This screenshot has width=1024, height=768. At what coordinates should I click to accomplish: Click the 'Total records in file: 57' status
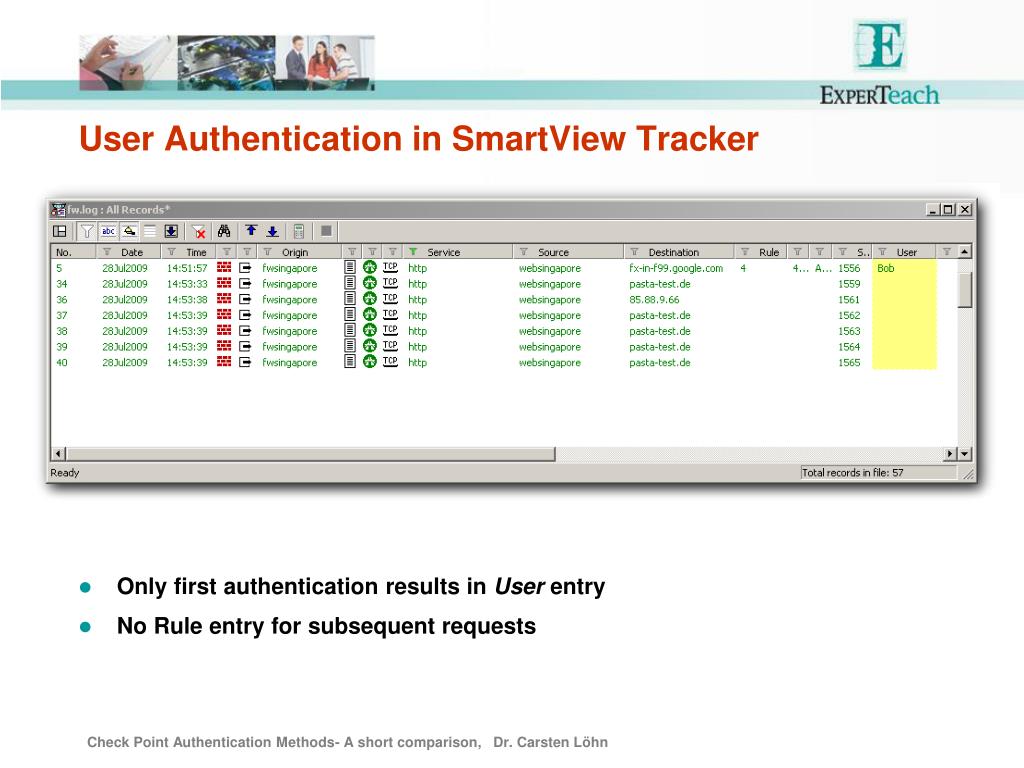click(x=852, y=472)
